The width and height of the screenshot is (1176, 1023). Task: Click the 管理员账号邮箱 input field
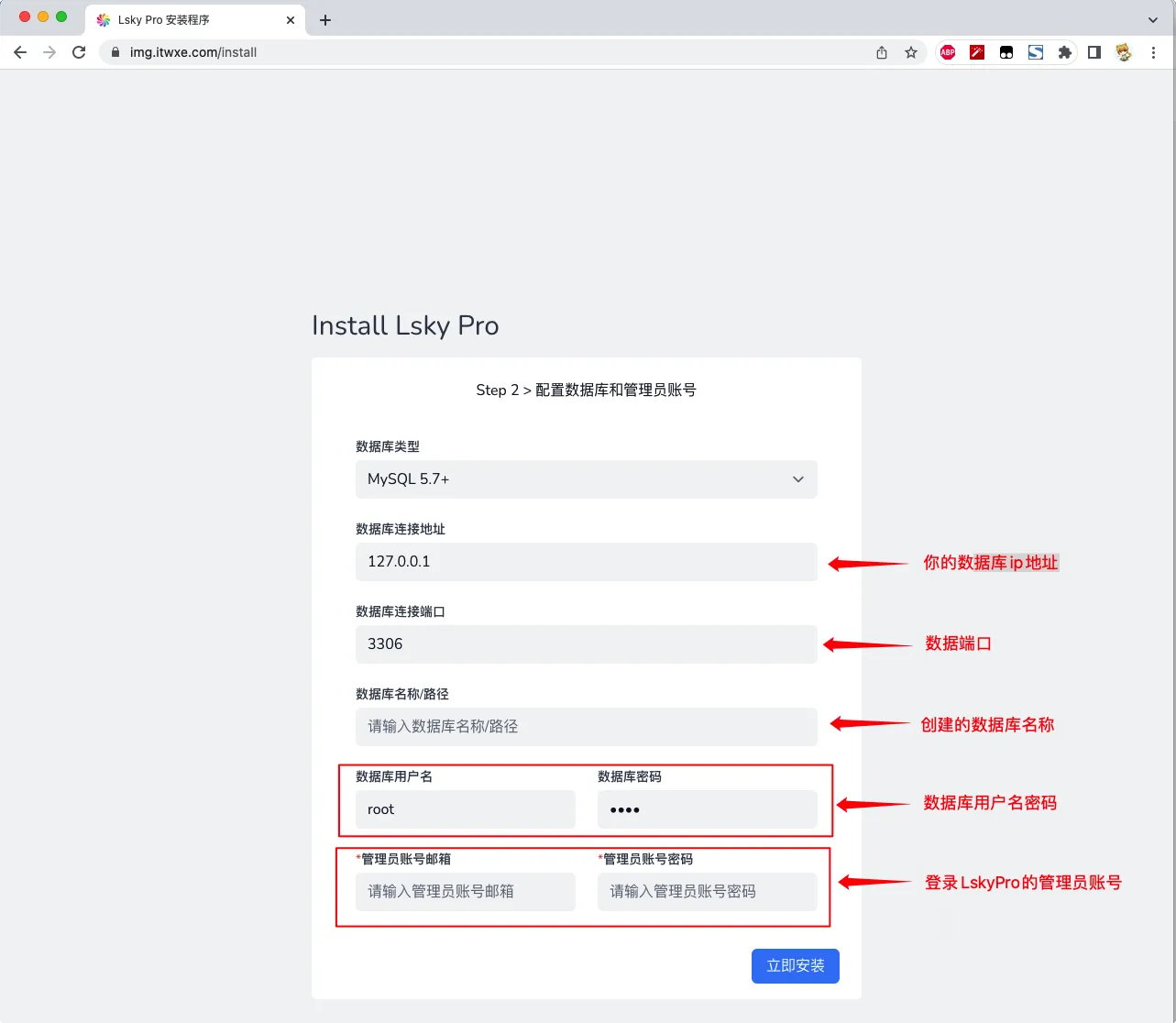point(465,892)
